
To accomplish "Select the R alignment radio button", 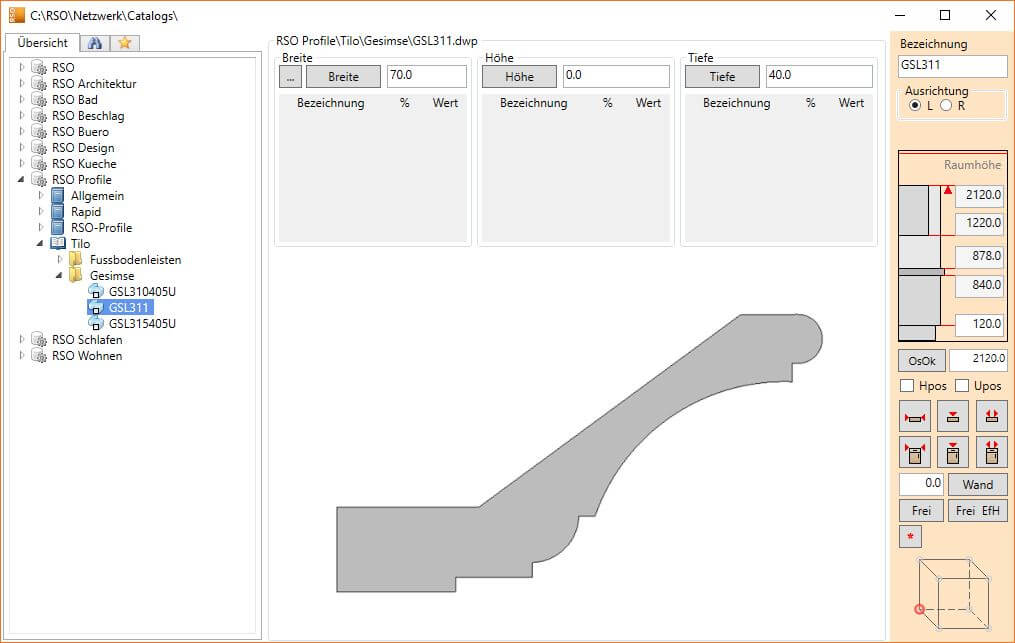I will 945,106.
